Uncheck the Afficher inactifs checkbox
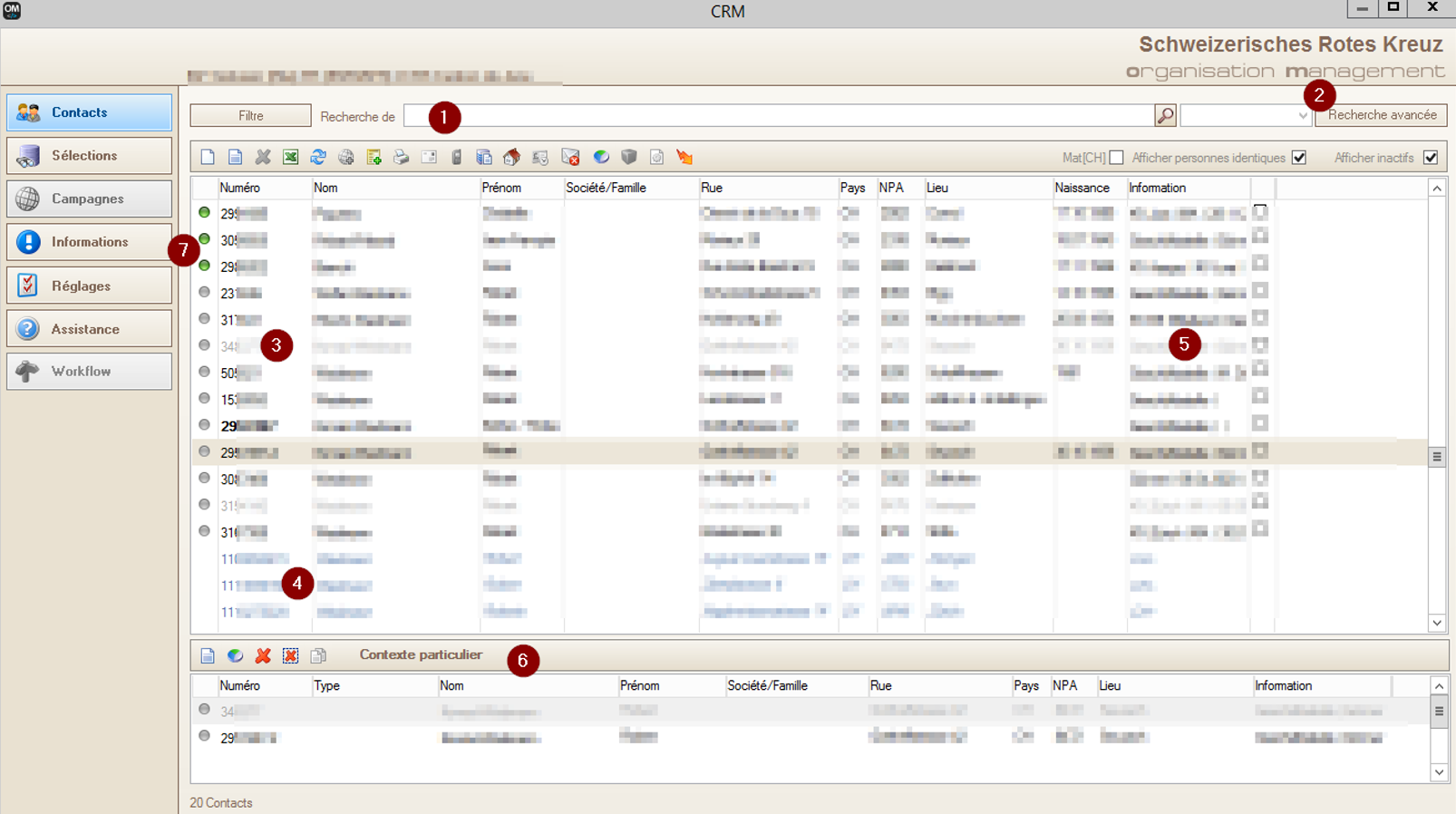 pyautogui.click(x=1431, y=158)
